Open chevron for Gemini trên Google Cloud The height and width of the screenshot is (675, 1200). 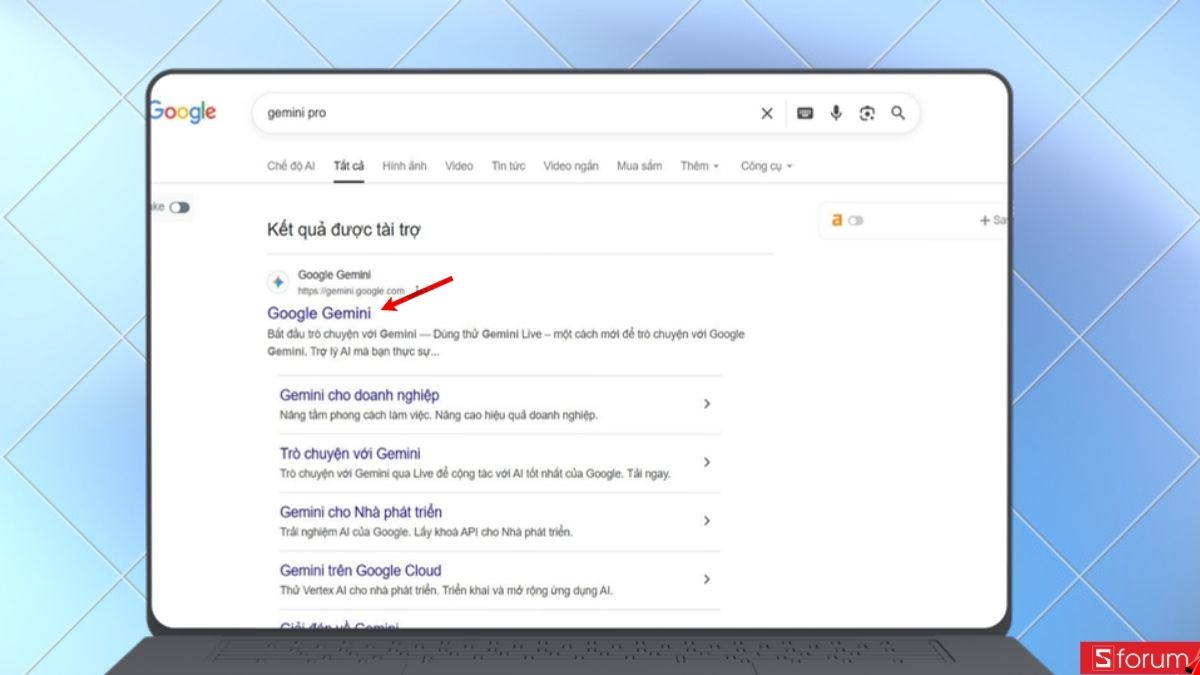tap(707, 579)
